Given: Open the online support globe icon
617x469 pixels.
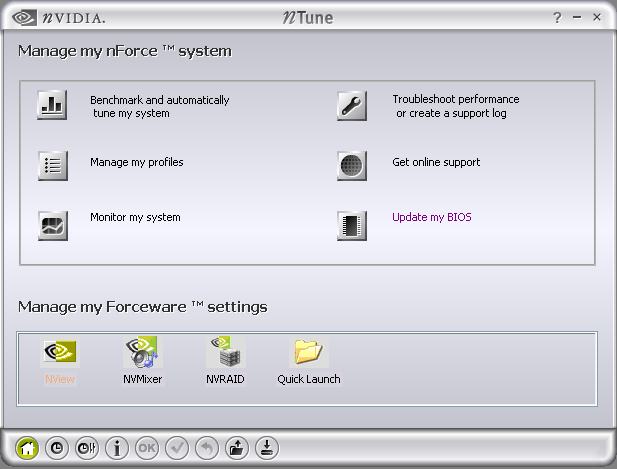Looking at the screenshot, I should tap(352, 166).
